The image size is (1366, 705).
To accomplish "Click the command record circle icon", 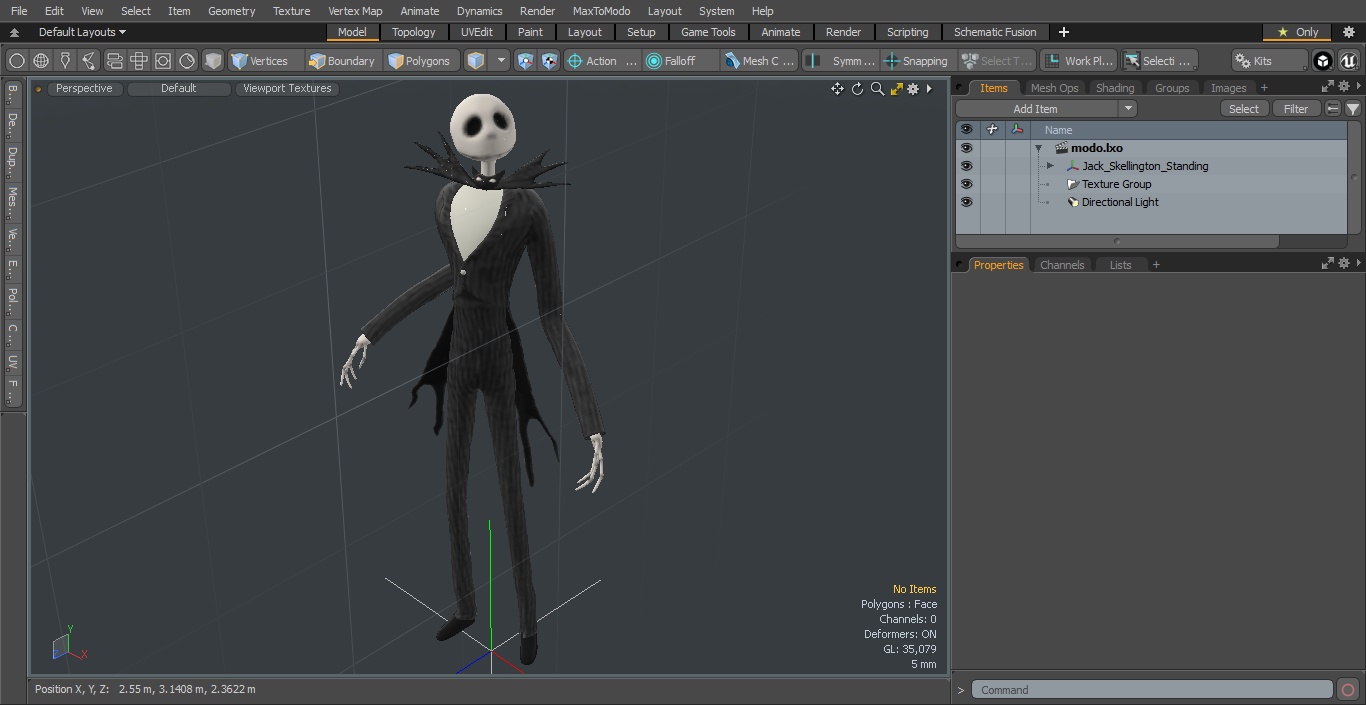I will (x=1347, y=690).
